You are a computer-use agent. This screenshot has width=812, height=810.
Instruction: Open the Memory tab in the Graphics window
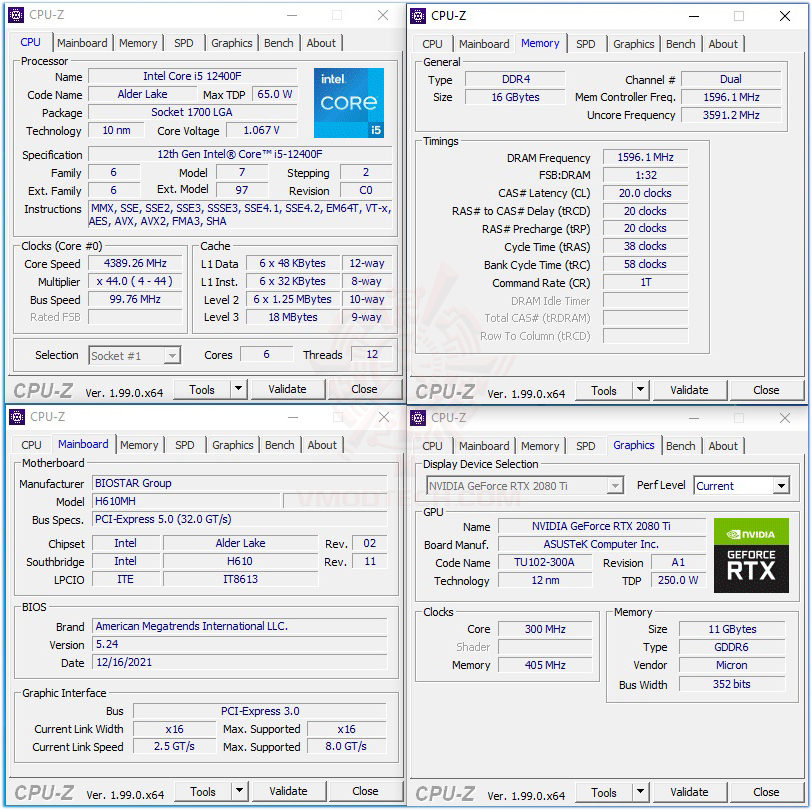pos(540,446)
